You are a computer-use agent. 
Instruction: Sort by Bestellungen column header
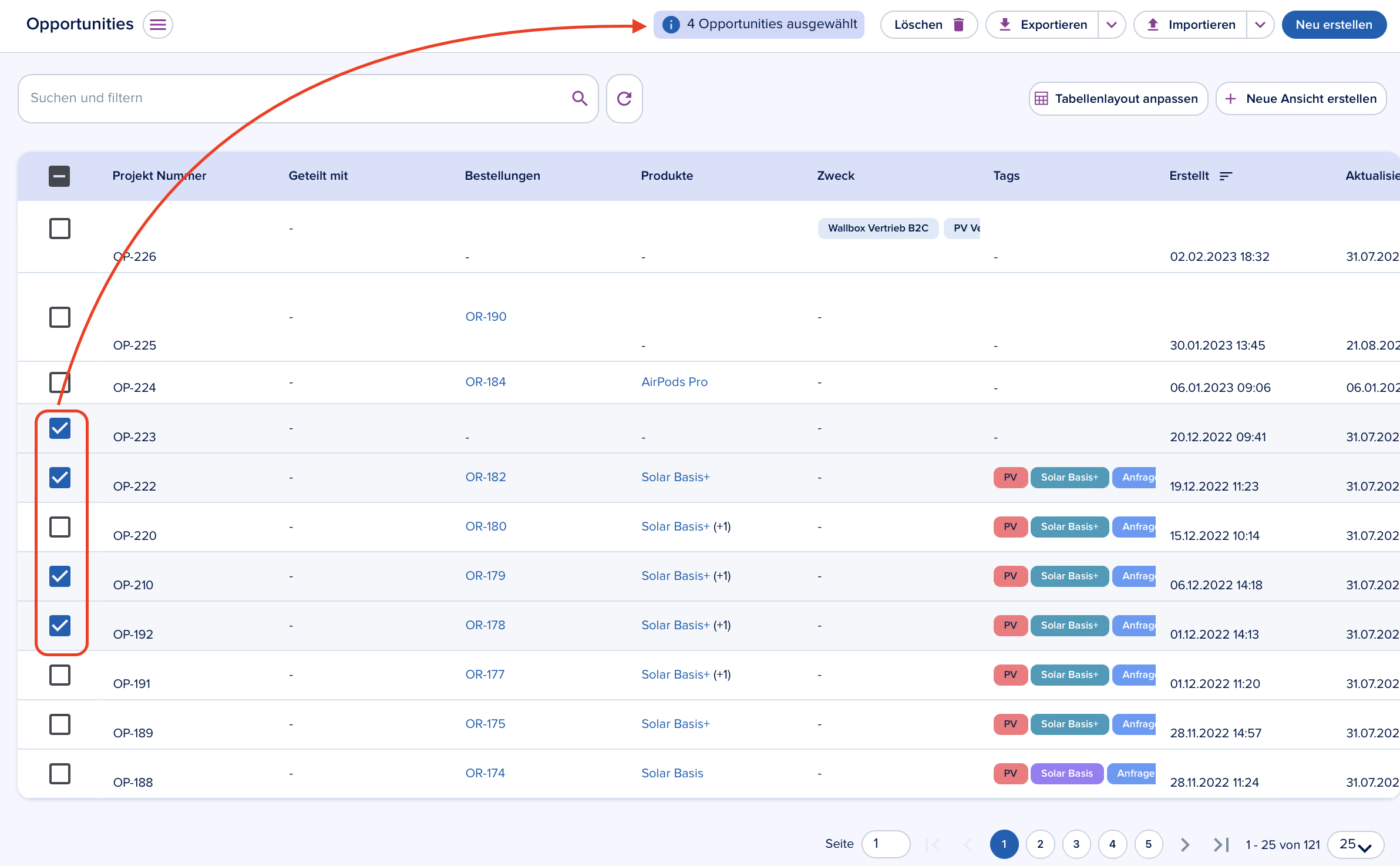502,176
